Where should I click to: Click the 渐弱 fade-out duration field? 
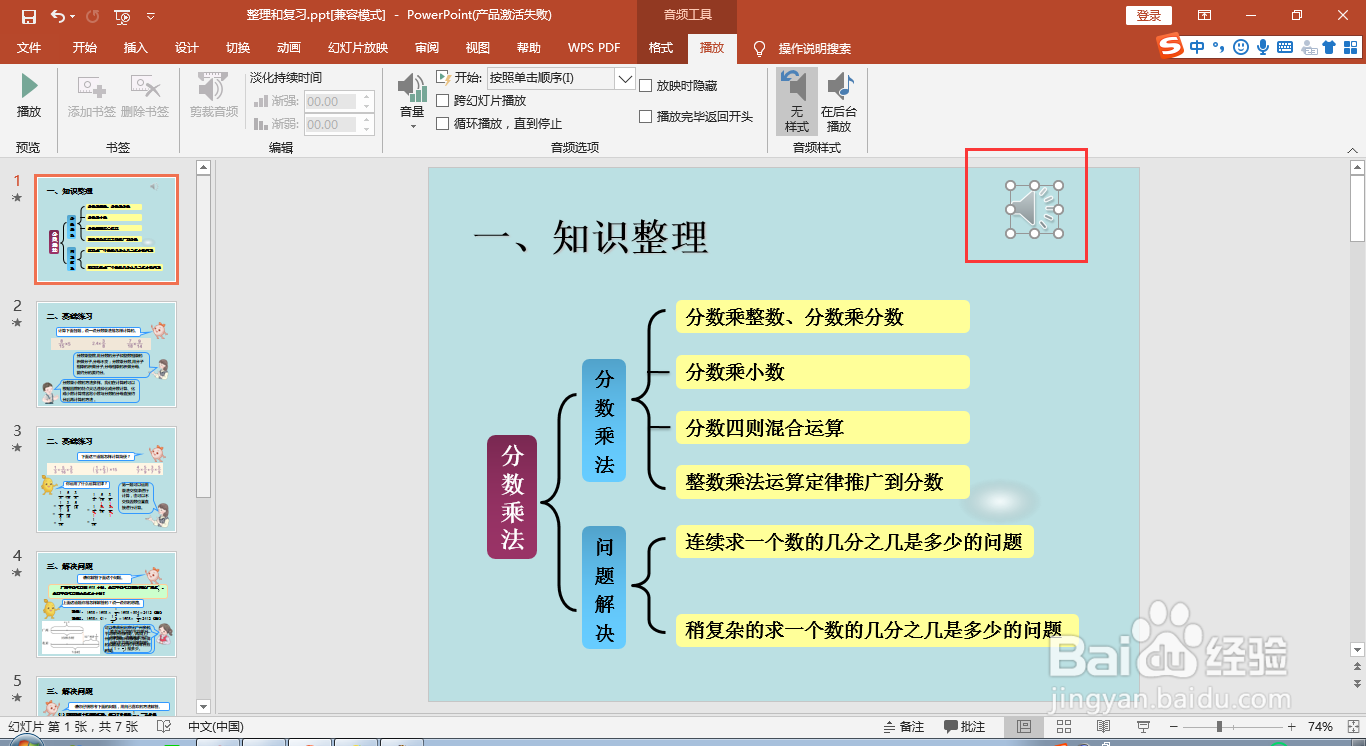(332, 124)
